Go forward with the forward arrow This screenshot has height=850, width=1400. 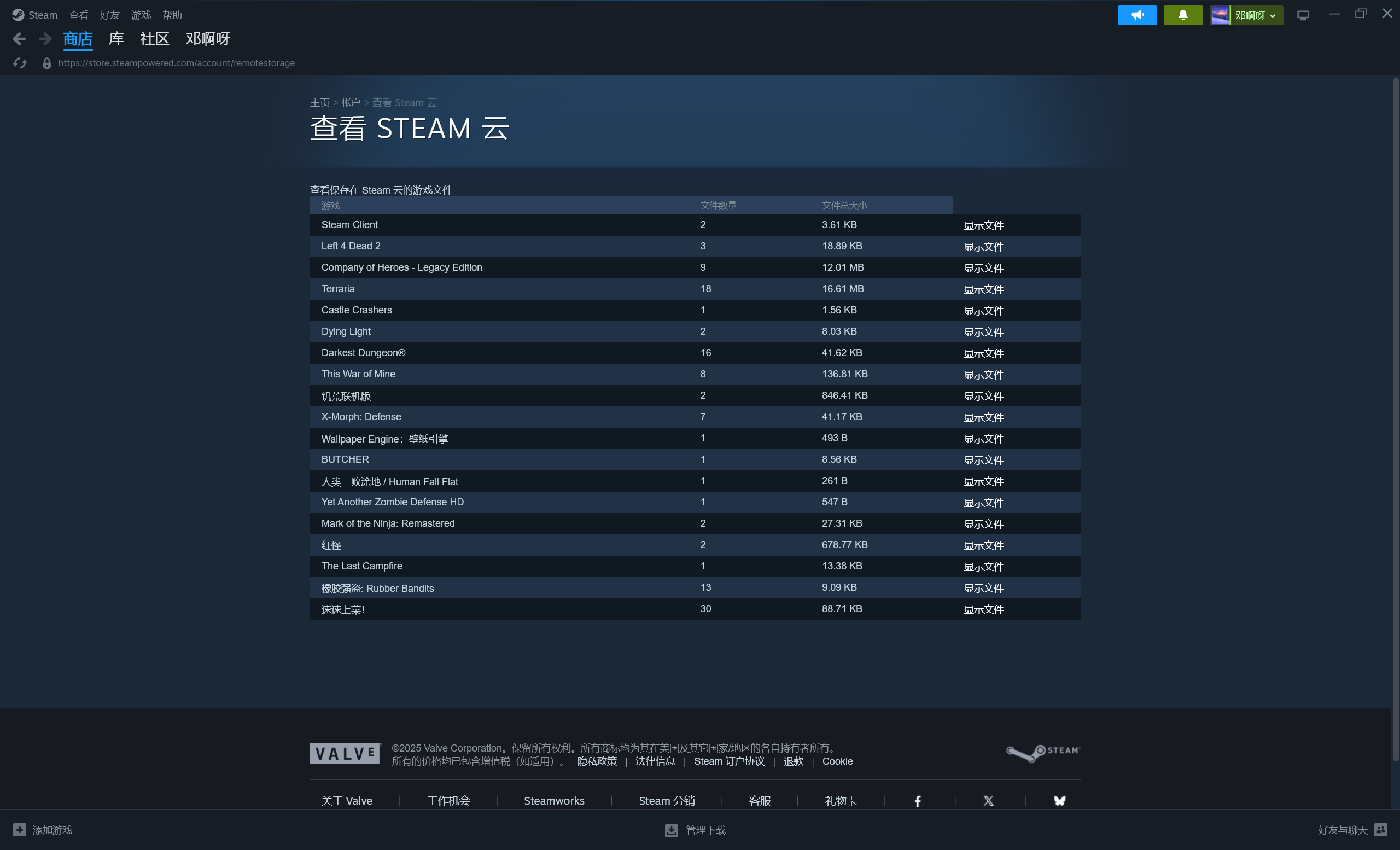click(45, 39)
